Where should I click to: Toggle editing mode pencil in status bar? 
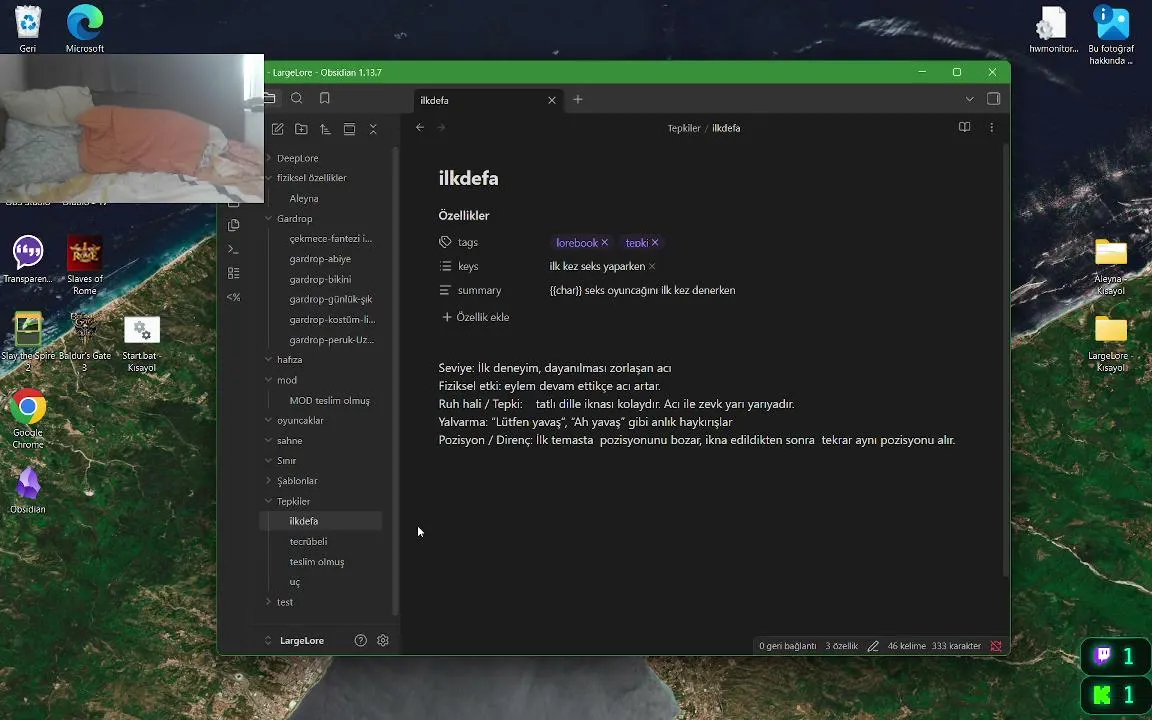(x=873, y=647)
